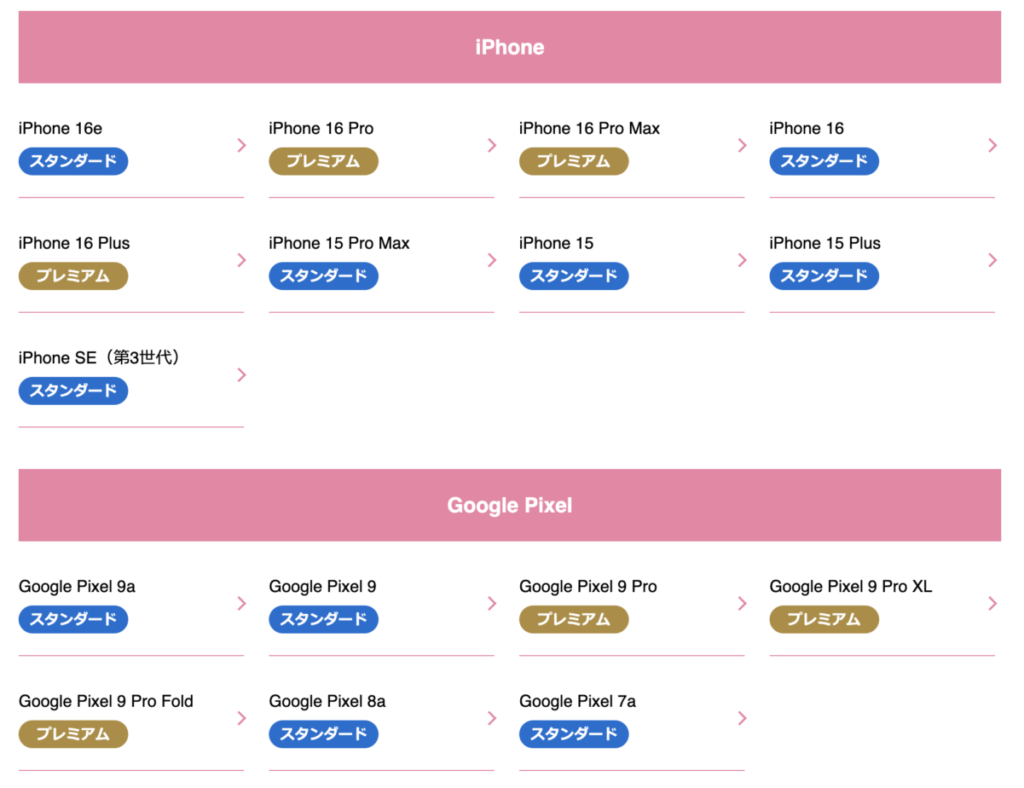Click the arrow next to iPhone 16e
The width and height of the screenshot is (1024, 788).
pos(242,145)
